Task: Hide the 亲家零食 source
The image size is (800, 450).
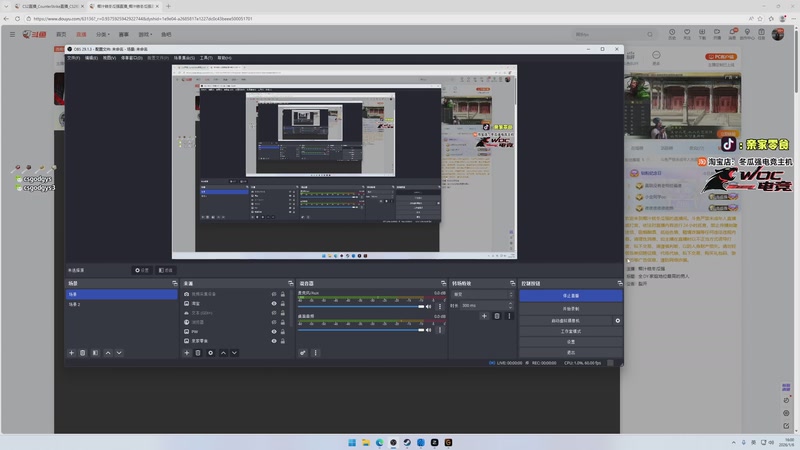Action: tap(273, 341)
